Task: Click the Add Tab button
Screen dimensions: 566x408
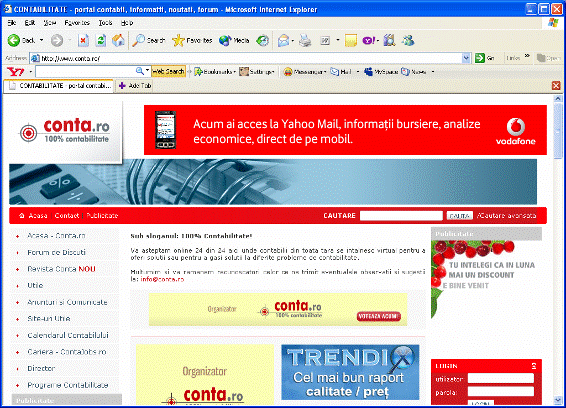Action: 135,86
